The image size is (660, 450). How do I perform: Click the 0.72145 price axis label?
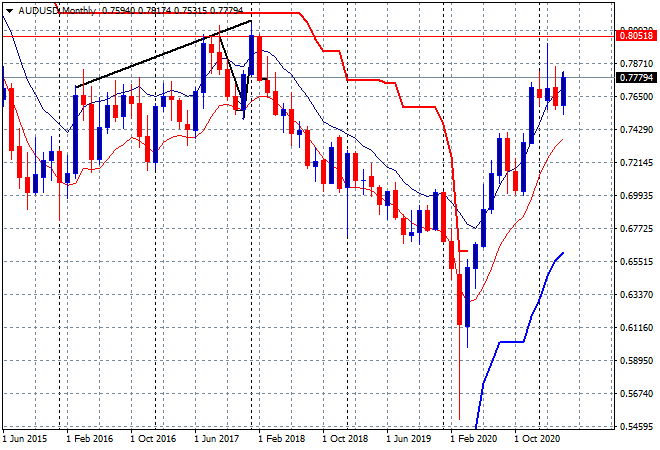pos(636,162)
